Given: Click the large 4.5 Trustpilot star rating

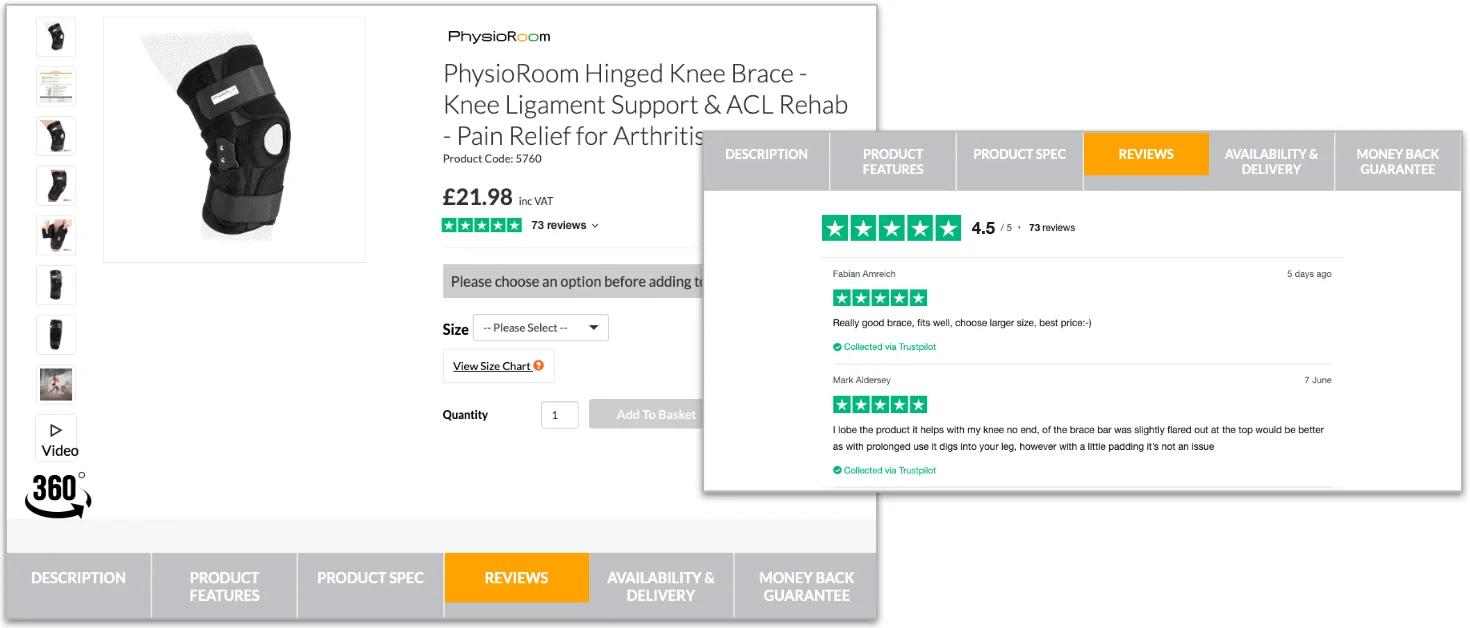Looking at the screenshot, I should click(891, 228).
